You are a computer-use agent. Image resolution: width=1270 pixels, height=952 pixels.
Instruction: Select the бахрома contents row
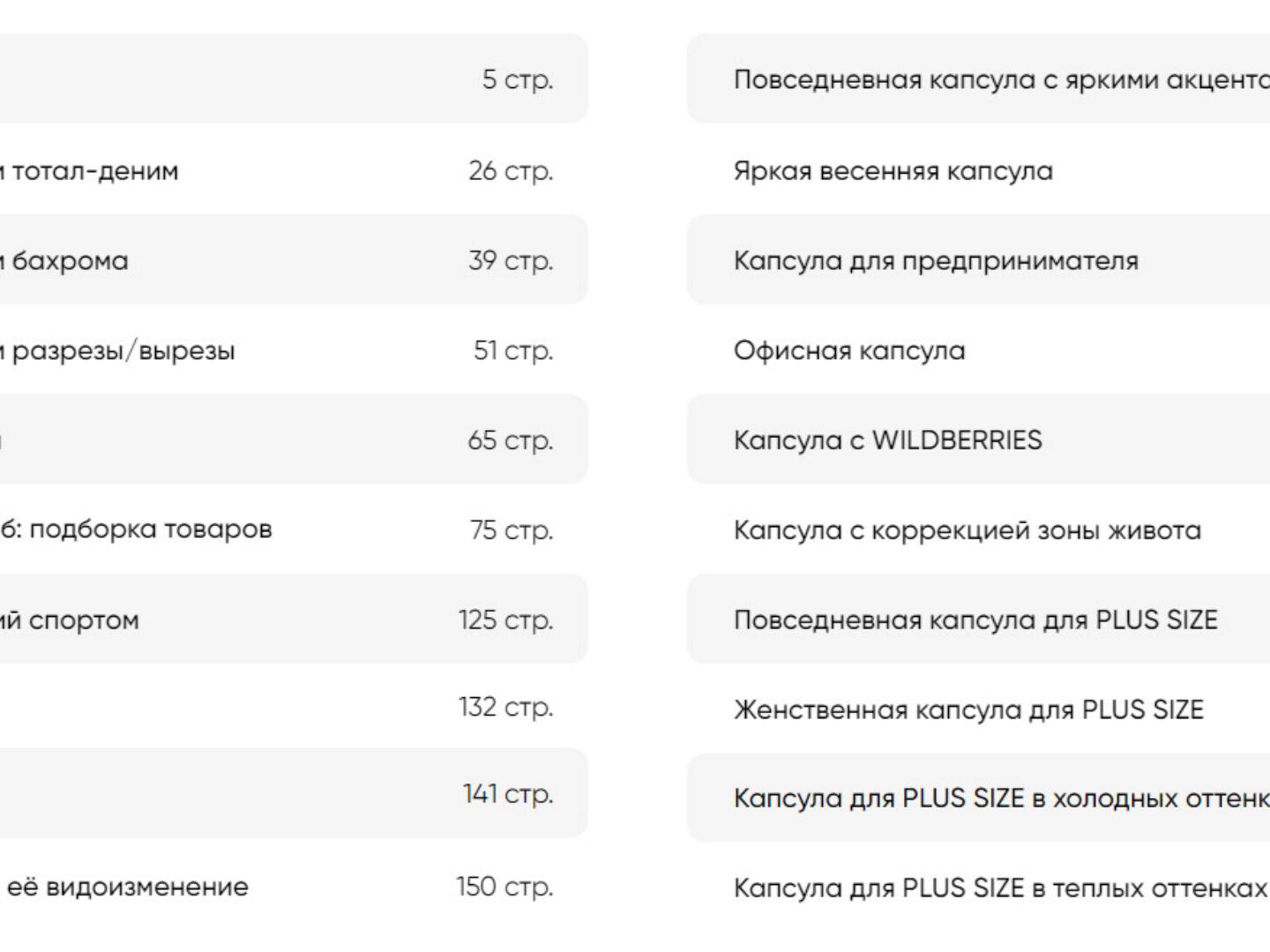pyautogui.click(x=70, y=261)
